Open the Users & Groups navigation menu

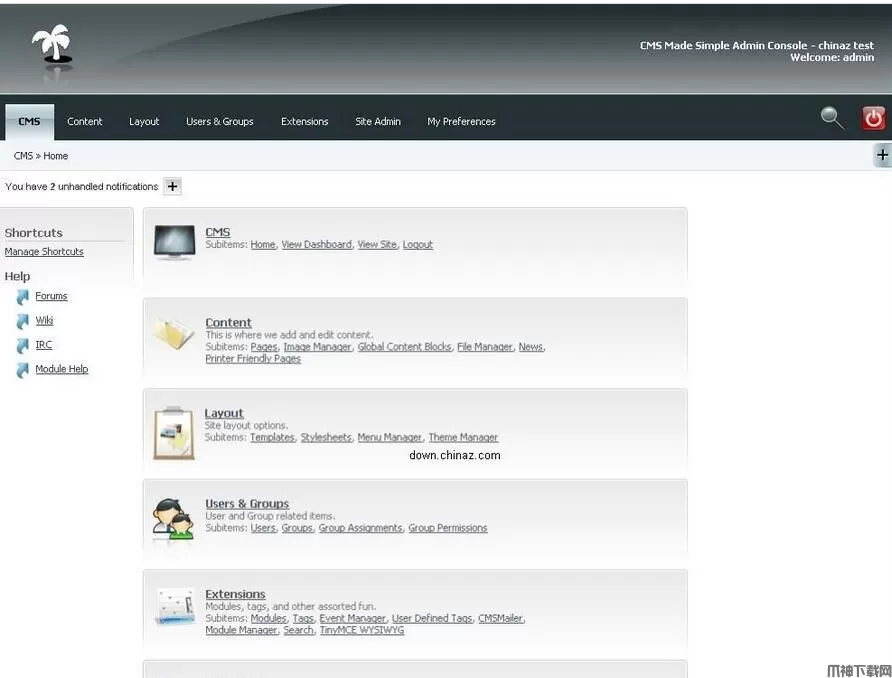[220, 122]
